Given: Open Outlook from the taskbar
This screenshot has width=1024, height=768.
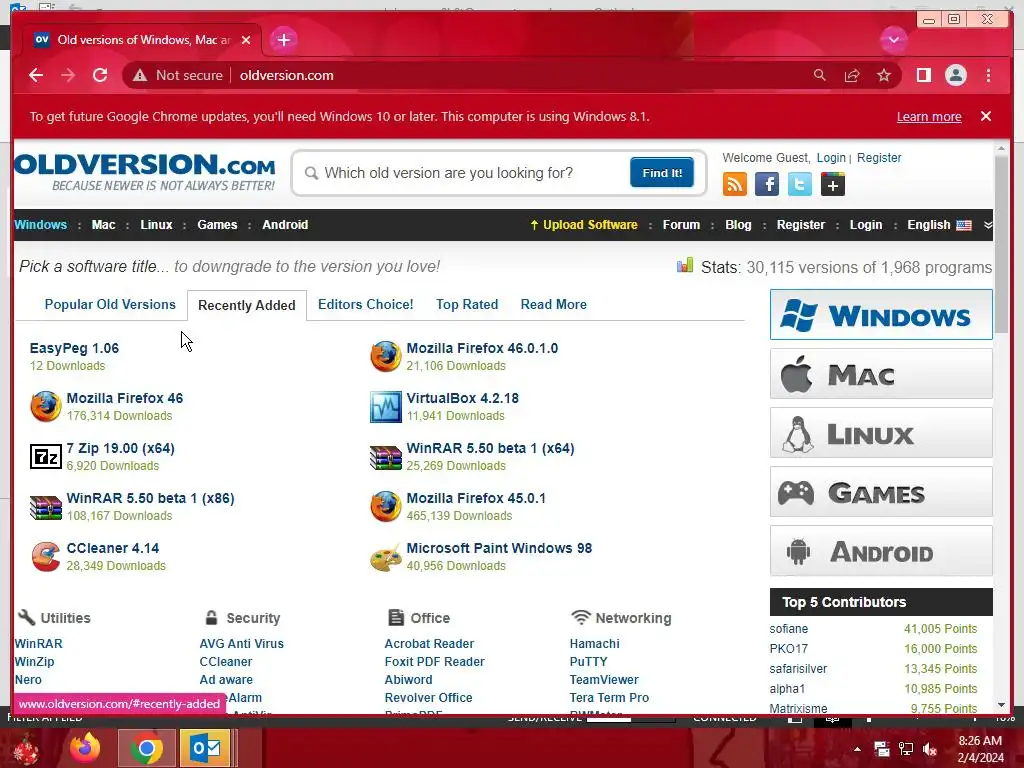Looking at the screenshot, I should tap(205, 748).
